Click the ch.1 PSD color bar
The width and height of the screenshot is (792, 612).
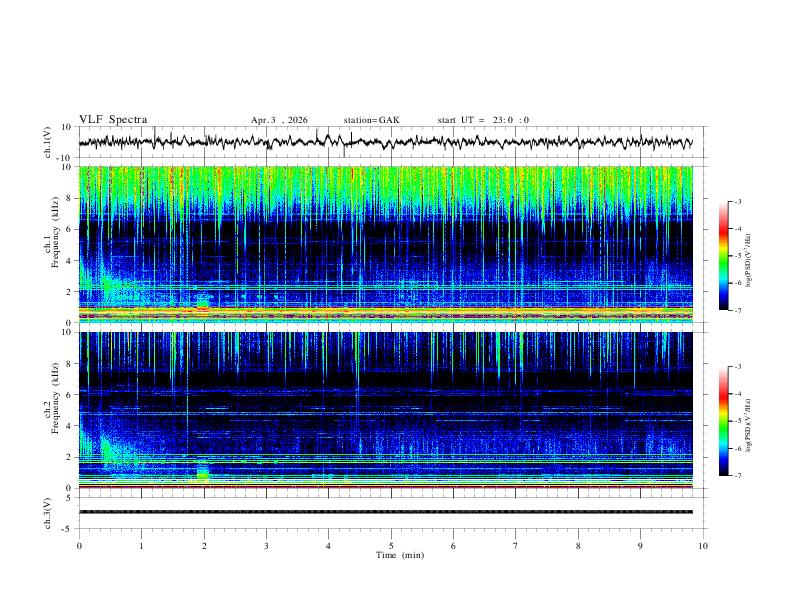[x=723, y=256]
